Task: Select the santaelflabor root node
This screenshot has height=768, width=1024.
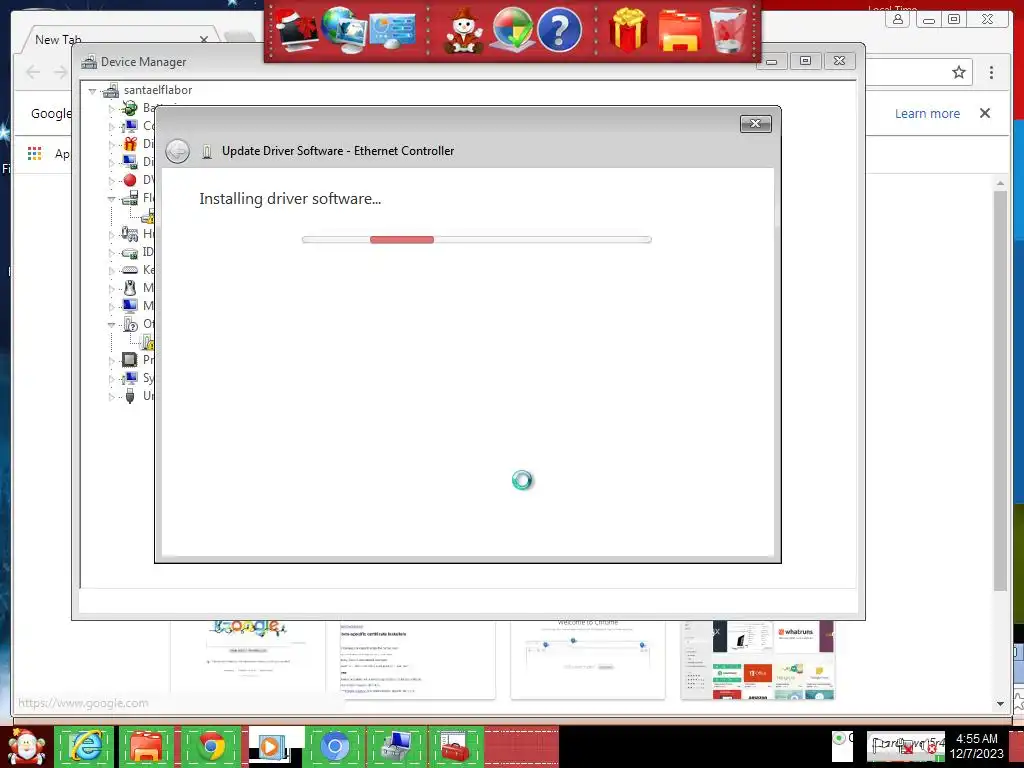Action: point(157,90)
